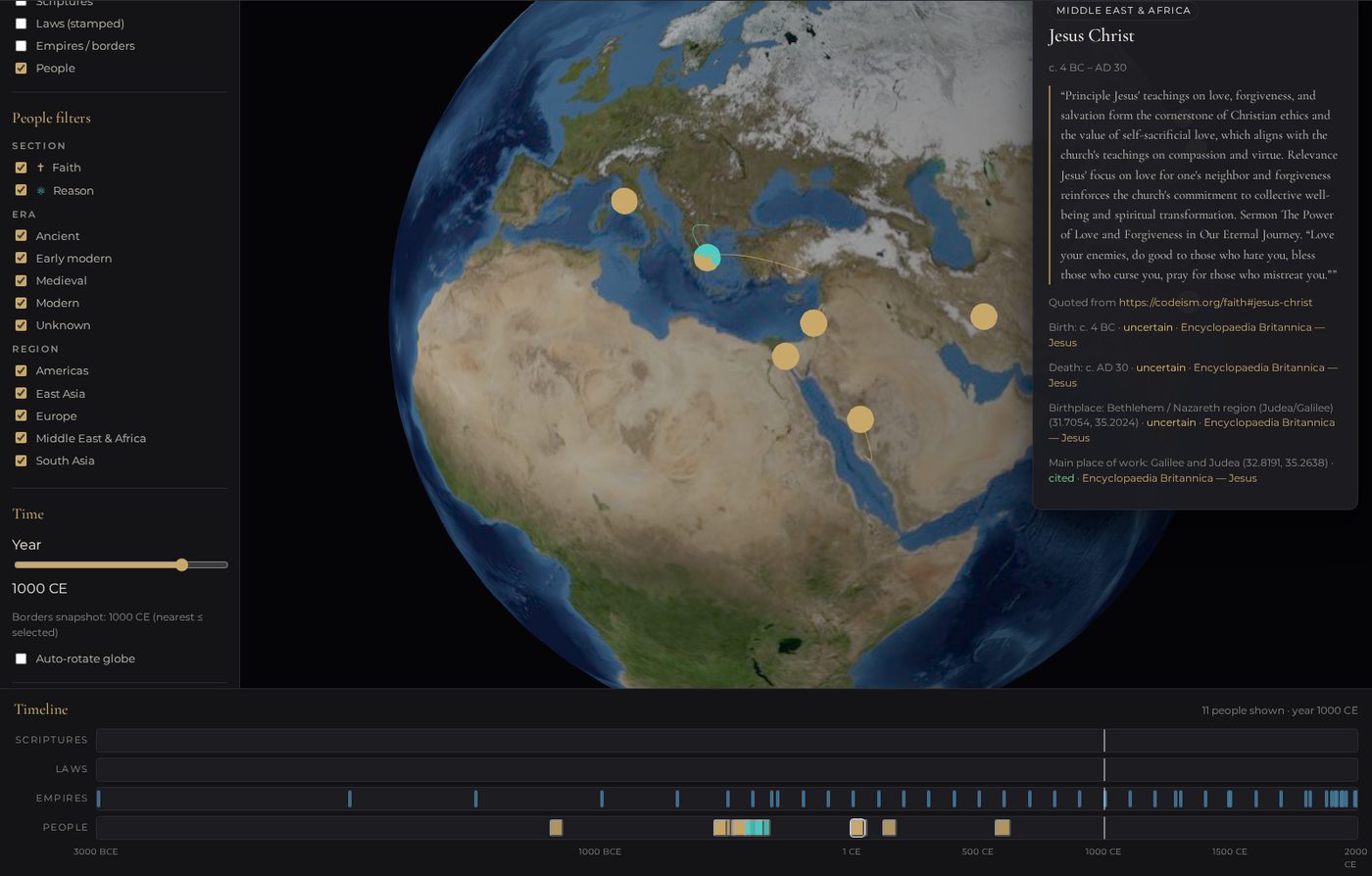Click the "People filters" heading
Image resolution: width=1372 pixels, height=876 pixels.
51,118
